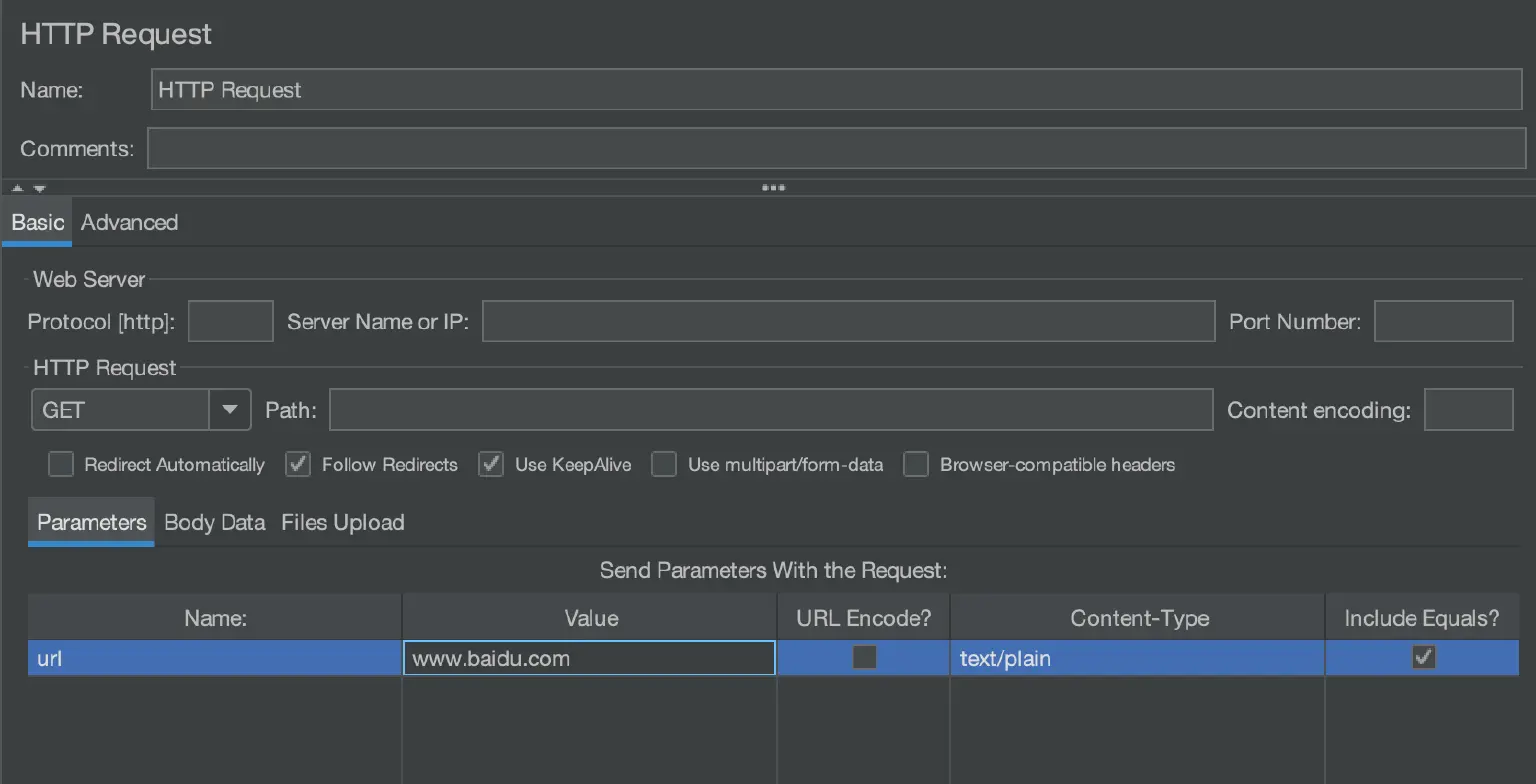Turn on Browser-compatible headers
The width and height of the screenshot is (1536, 784).
tap(915, 464)
